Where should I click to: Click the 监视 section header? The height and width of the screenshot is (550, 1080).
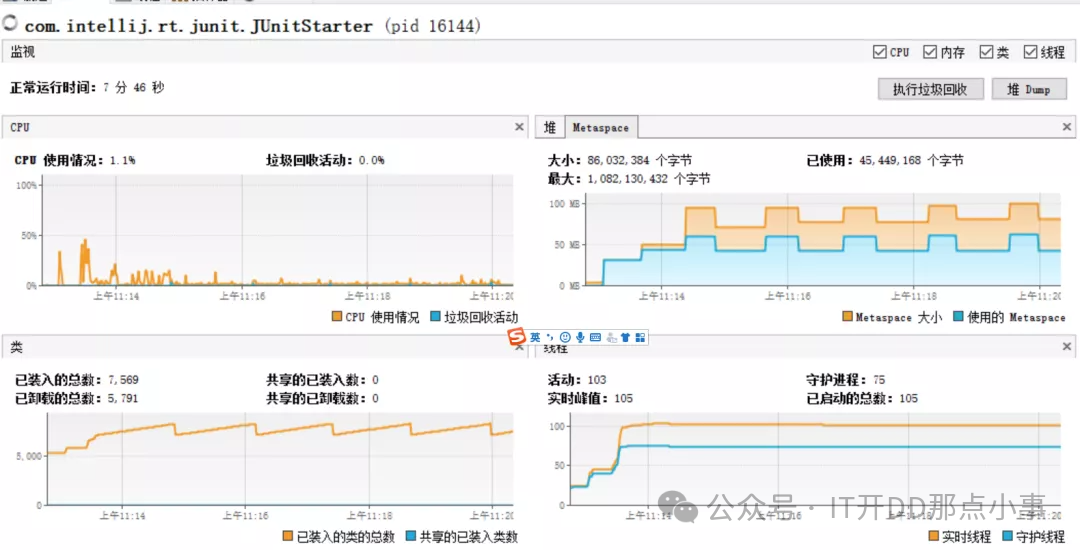(x=22, y=52)
